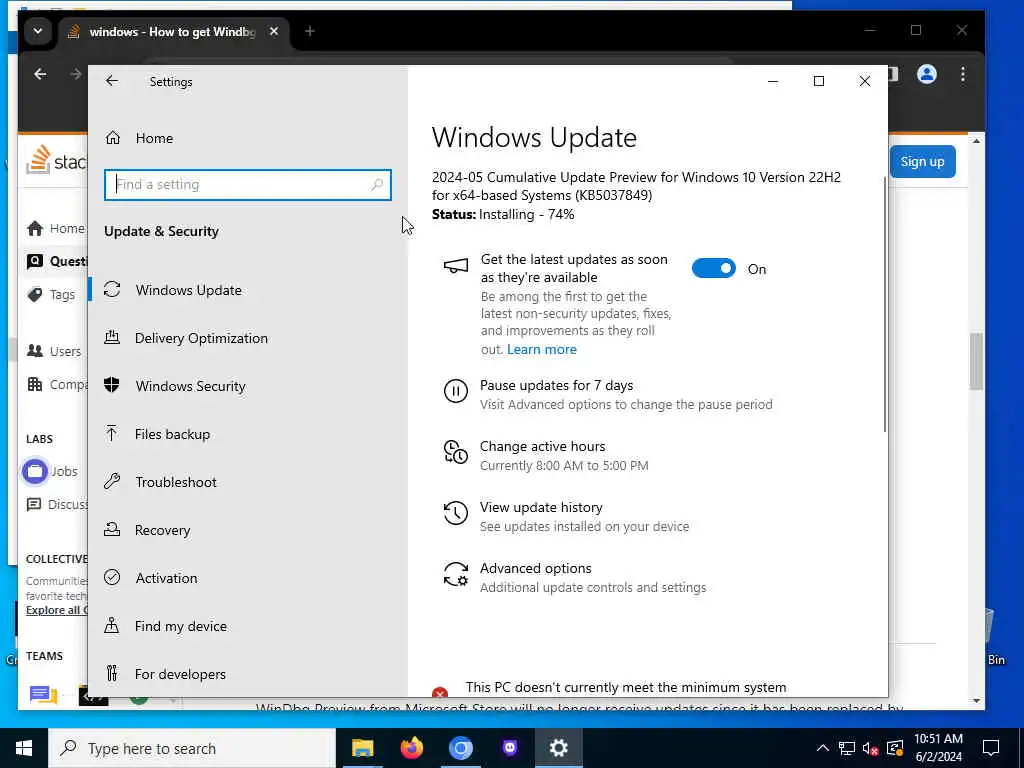Open the browser three-dot menu
The height and width of the screenshot is (768, 1024).
[963, 74]
